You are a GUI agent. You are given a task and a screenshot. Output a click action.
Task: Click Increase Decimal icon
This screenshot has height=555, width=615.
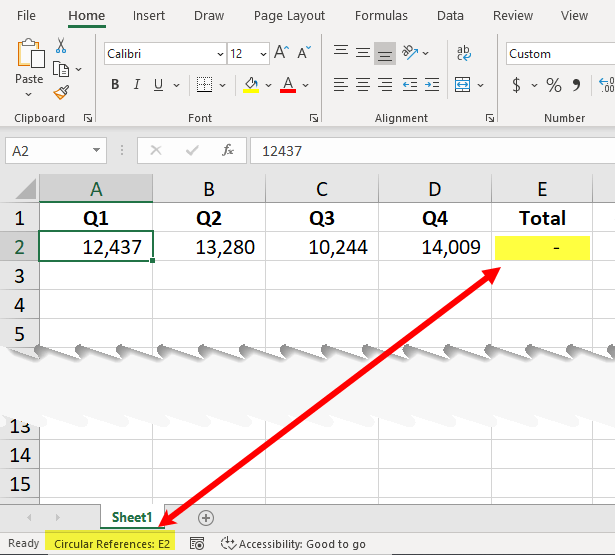tap(606, 85)
